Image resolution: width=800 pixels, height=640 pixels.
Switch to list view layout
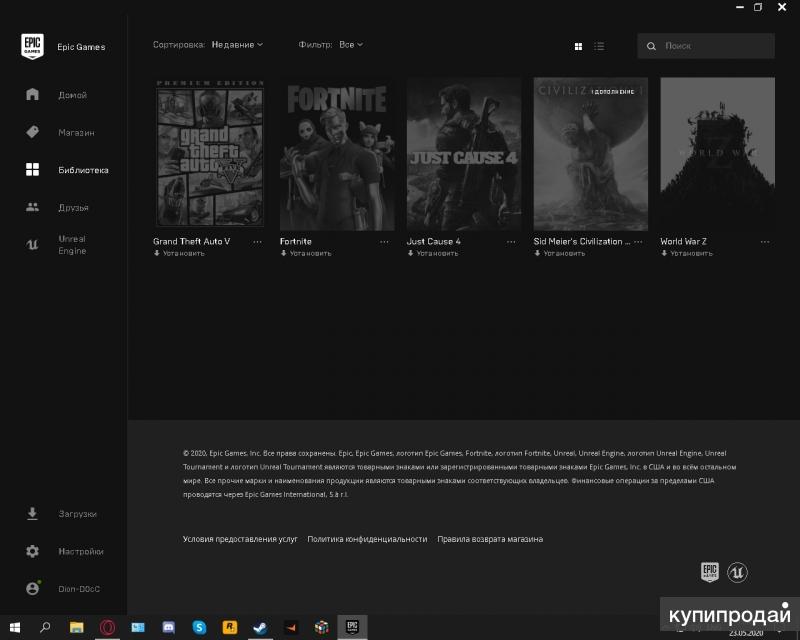[x=599, y=46]
